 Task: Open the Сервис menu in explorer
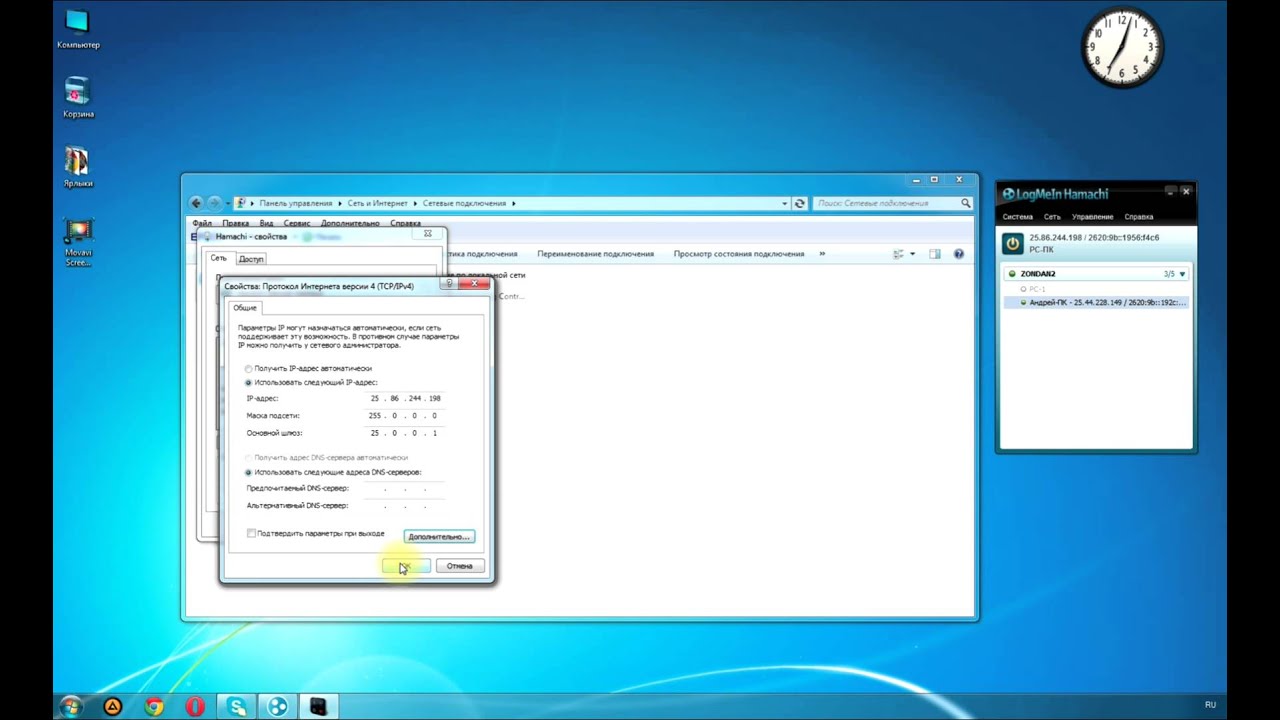pyautogui.click(x=297, y=224)
